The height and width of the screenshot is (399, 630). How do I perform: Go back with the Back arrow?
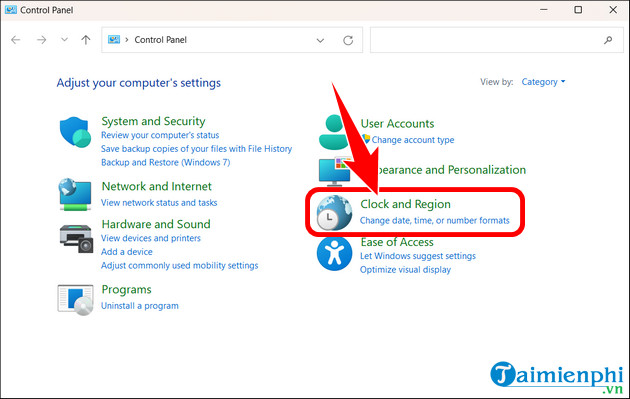[x=16, y=40]
